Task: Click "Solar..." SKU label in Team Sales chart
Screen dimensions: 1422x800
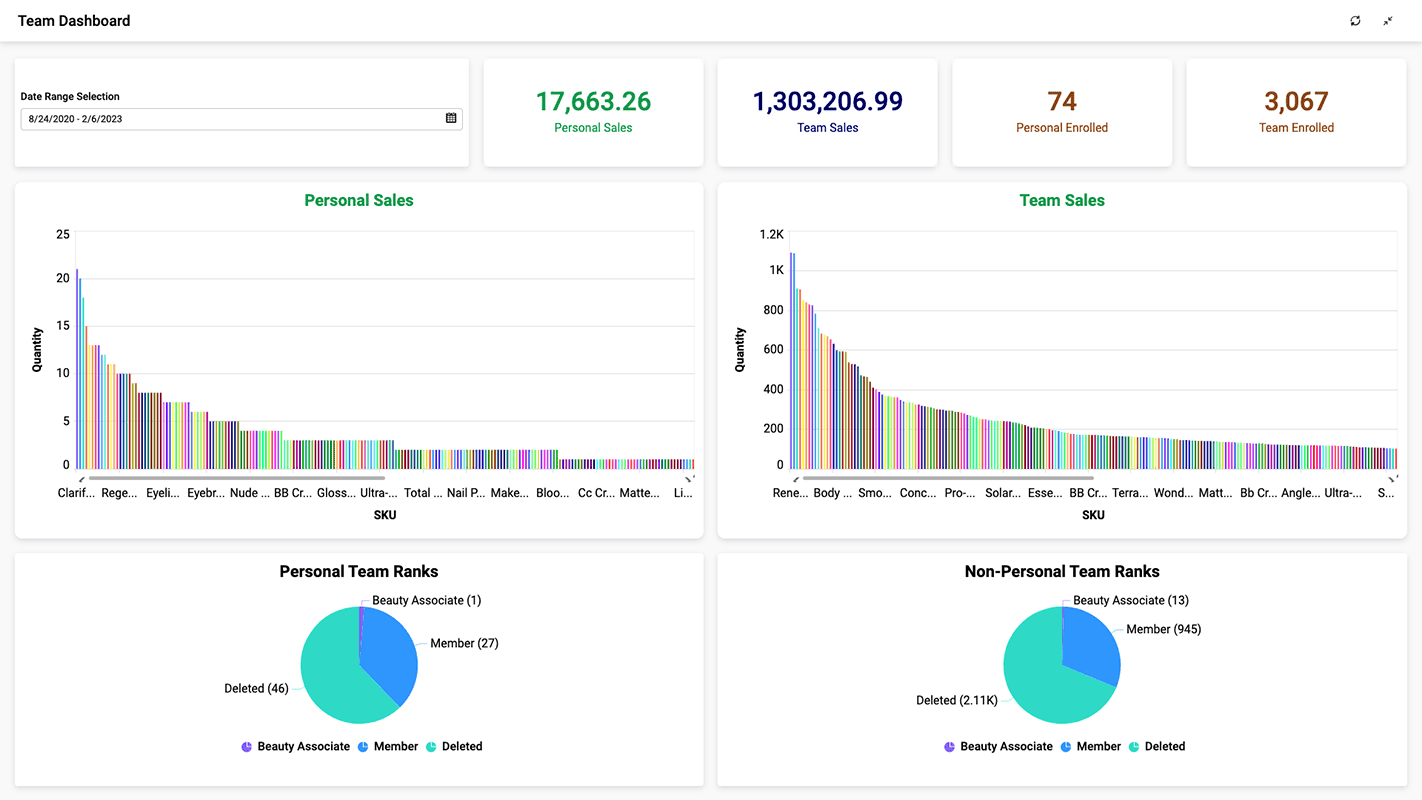Action: click(1003, 493)
